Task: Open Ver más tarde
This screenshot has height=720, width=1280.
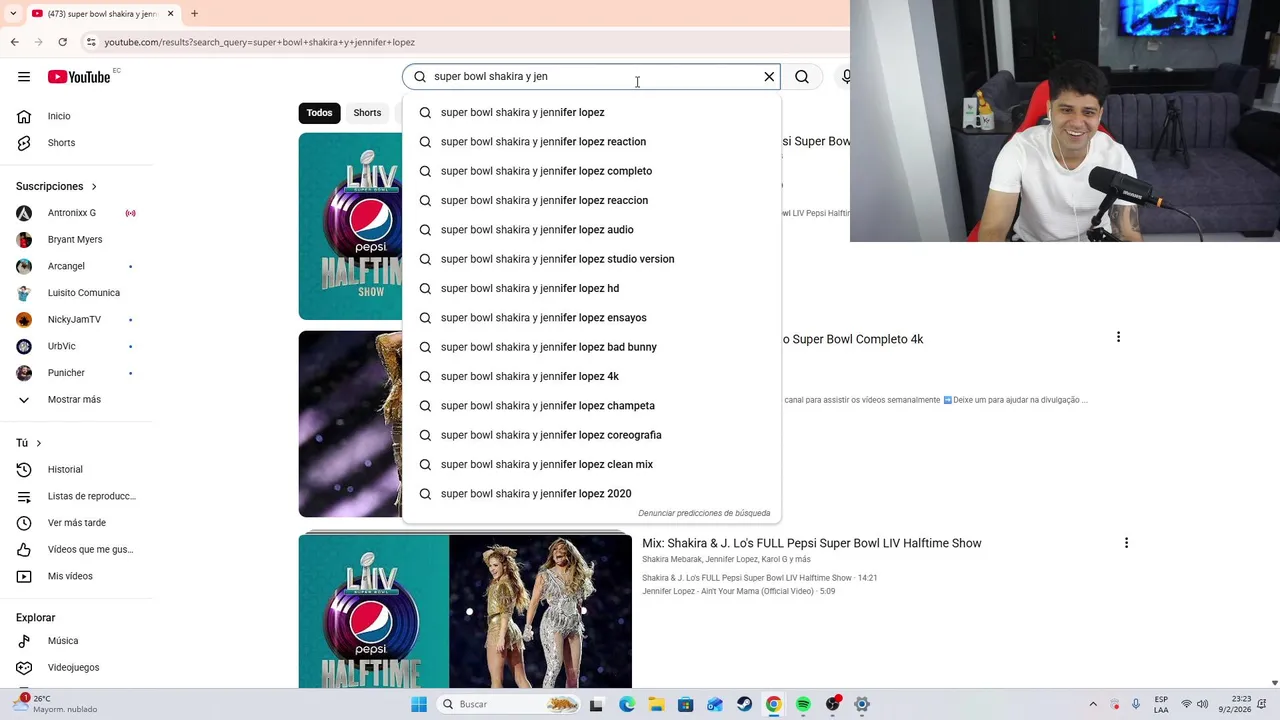Action: (x=76, y=523)
